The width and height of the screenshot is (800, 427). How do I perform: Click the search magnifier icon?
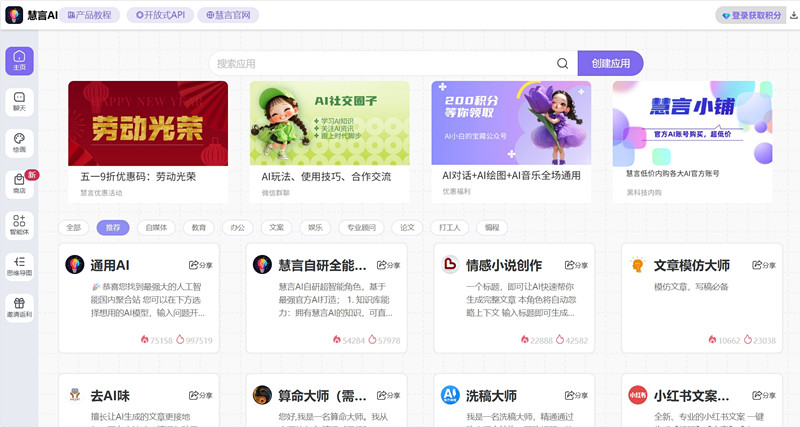(x=562, y=63)
